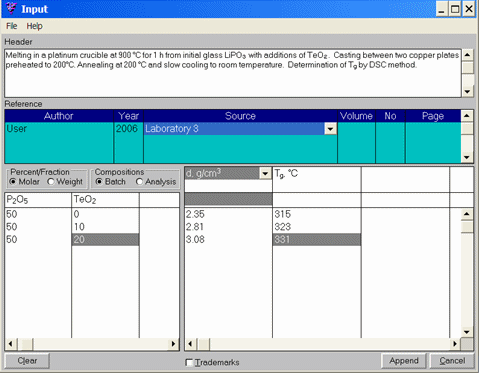Click the shaded cell beneath d, g/cm³ header
The height and width of the screenshot is (373, 479).
(x=228, y=199)
